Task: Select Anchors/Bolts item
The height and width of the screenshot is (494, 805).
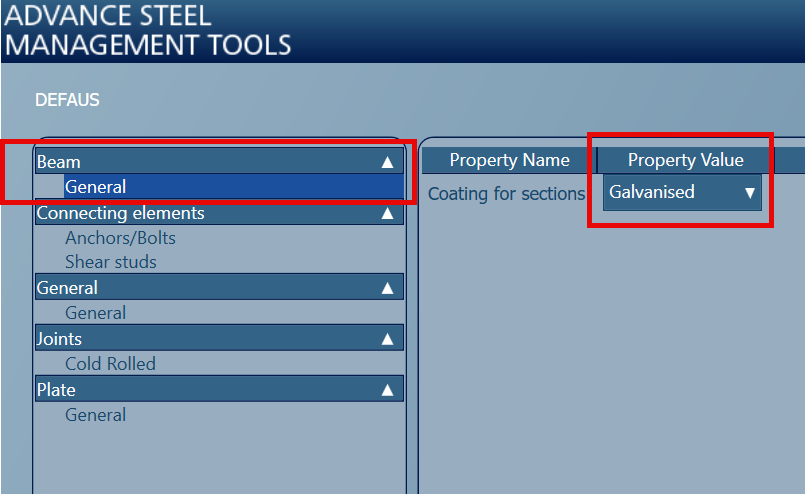Action: pos(120,238)
